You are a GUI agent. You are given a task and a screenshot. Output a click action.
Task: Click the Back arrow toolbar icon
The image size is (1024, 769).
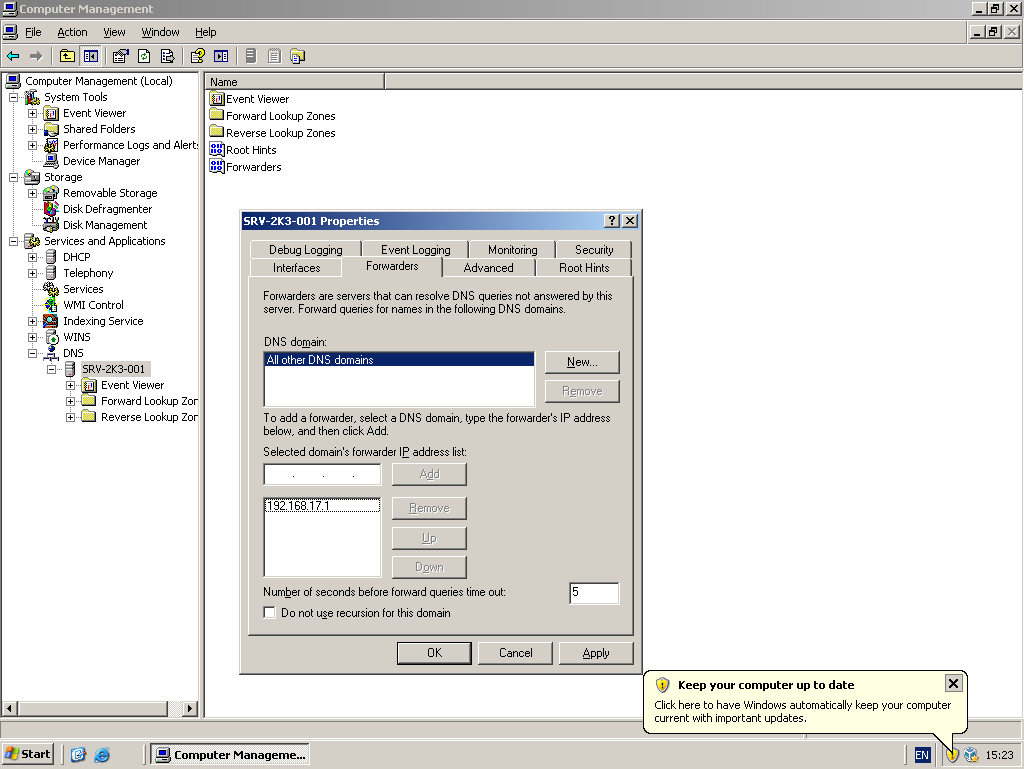pyautogui.click(x=13, y=56)
